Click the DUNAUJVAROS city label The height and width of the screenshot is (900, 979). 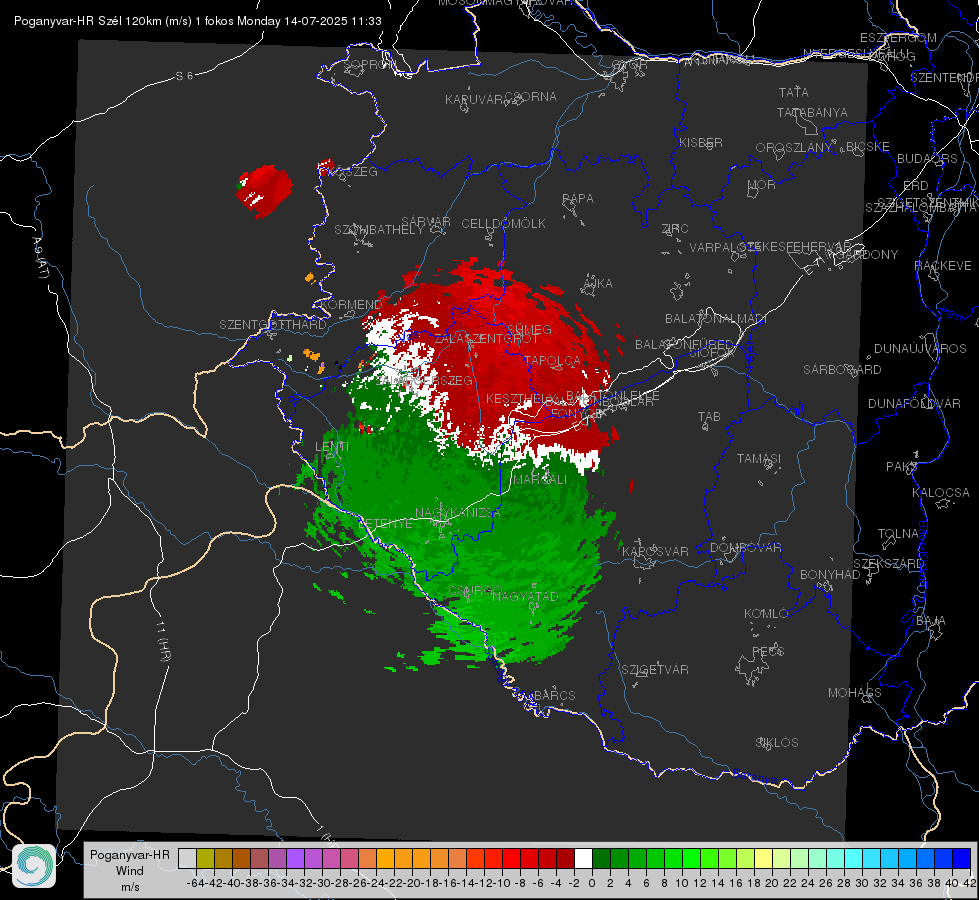(920, 349)
